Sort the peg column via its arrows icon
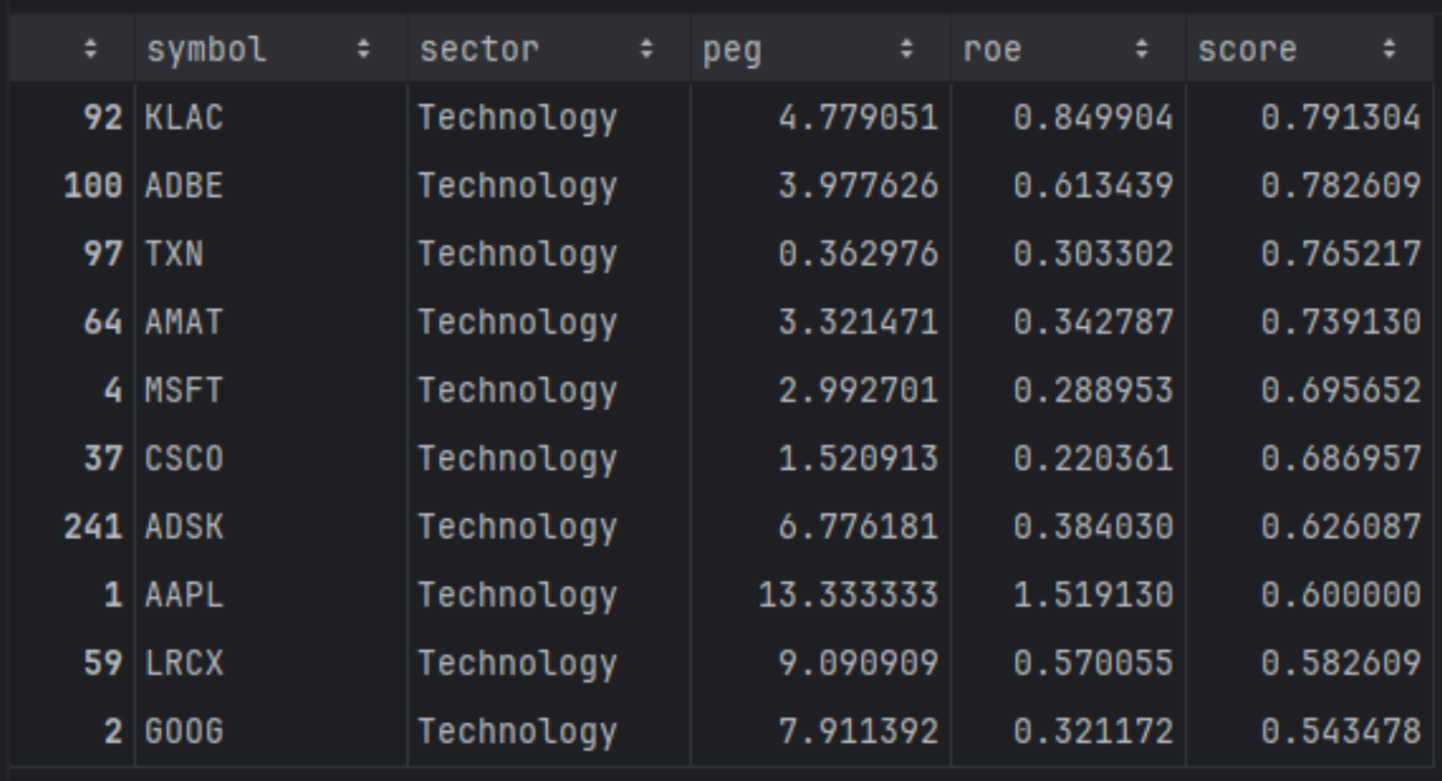Screen dimensions: 1442x781 click(907, 49)
